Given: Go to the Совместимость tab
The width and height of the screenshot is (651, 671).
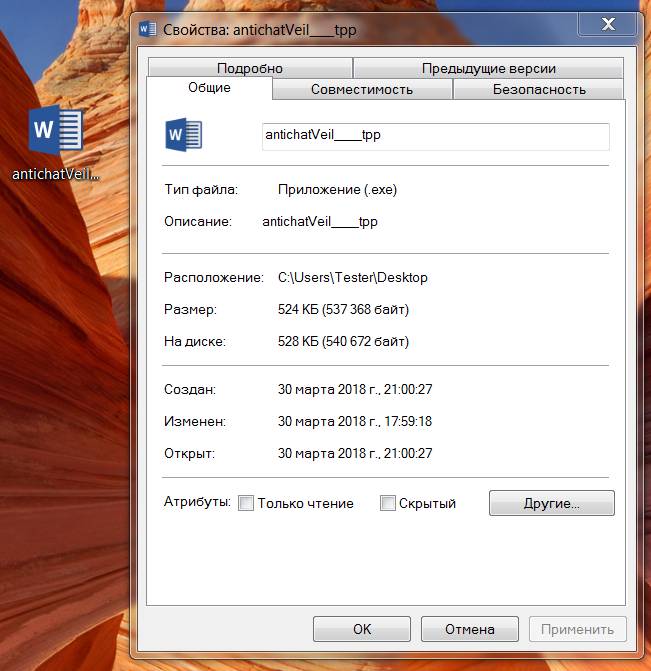Looking at the screenshot, I should point(361,89).
